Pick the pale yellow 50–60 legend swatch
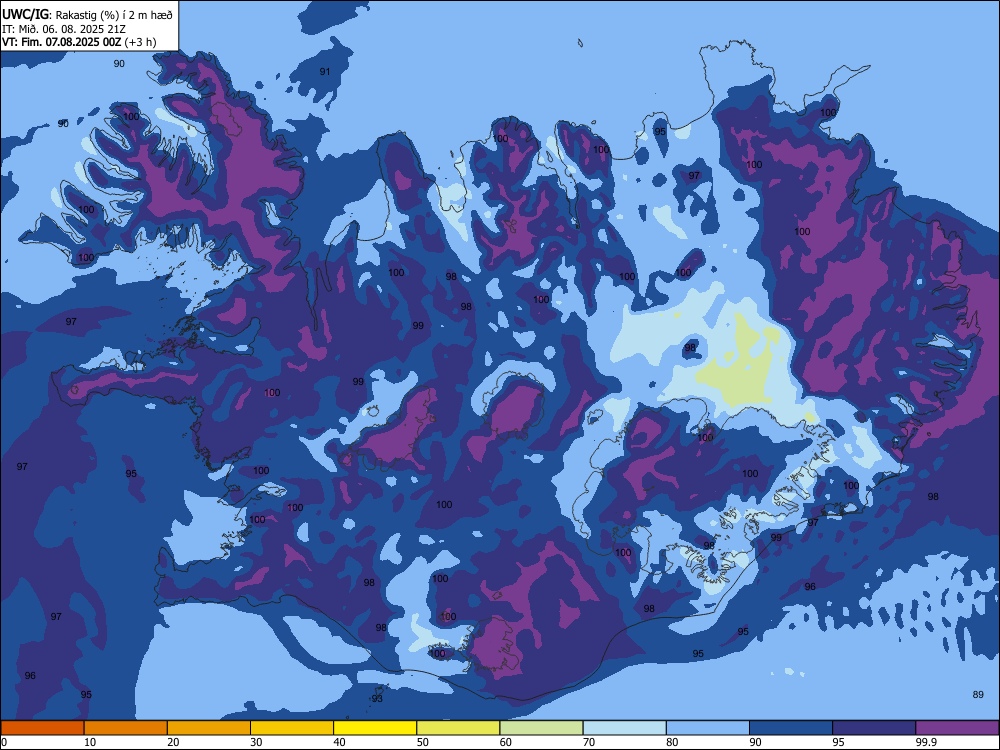The width and height of the screenshot is (1000, 750). tap(458, 728)
